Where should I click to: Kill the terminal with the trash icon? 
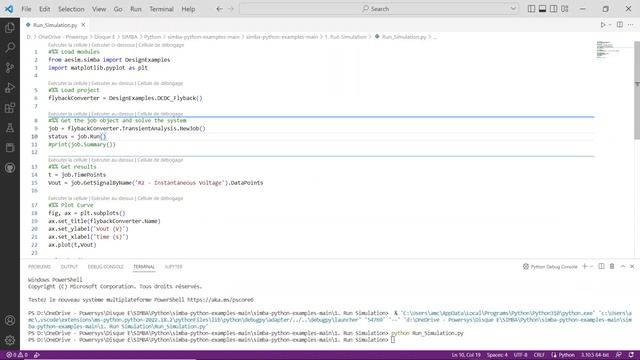612,267
